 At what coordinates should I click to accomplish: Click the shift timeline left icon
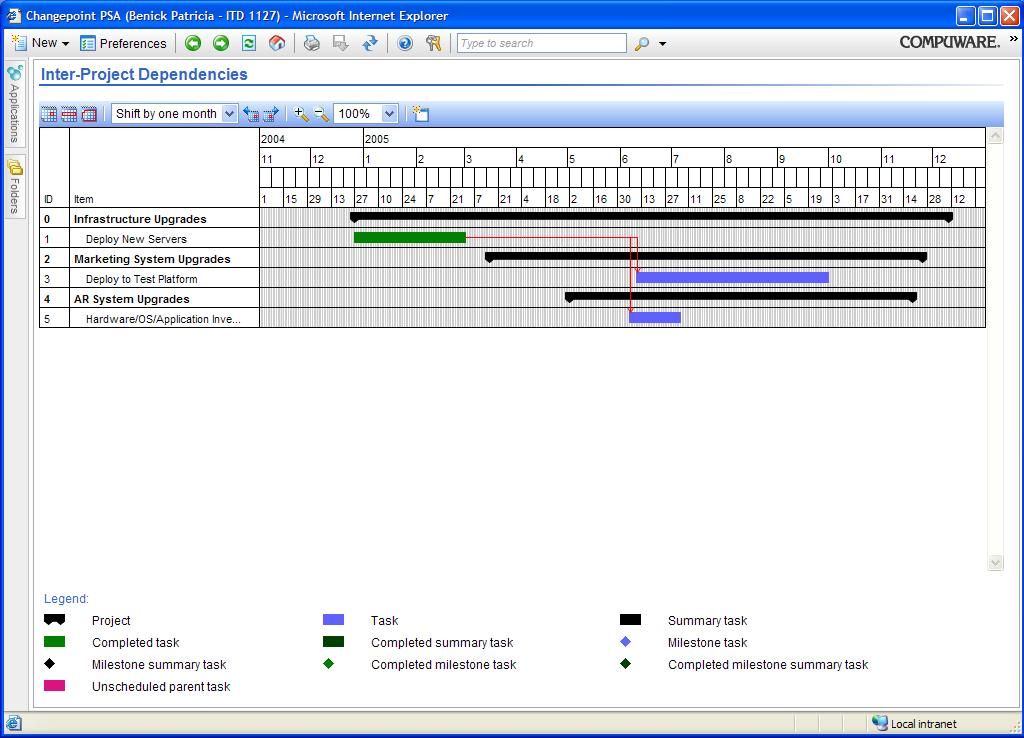(251, 114)
